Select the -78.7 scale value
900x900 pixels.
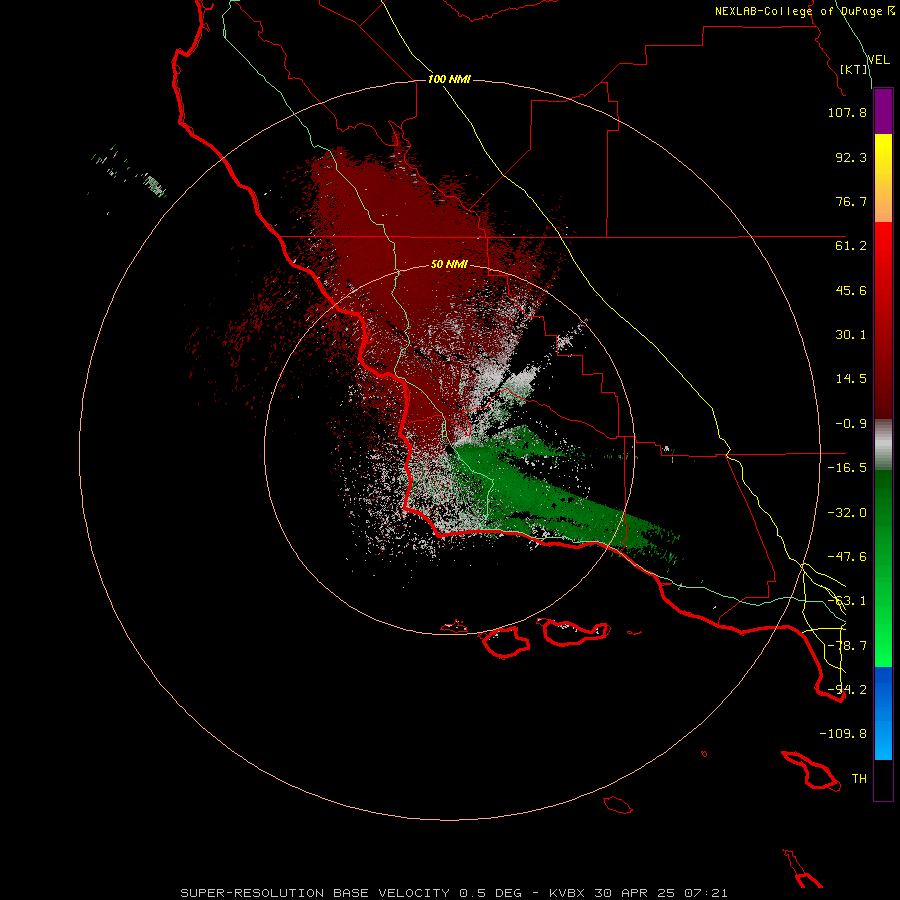[847, 646]
